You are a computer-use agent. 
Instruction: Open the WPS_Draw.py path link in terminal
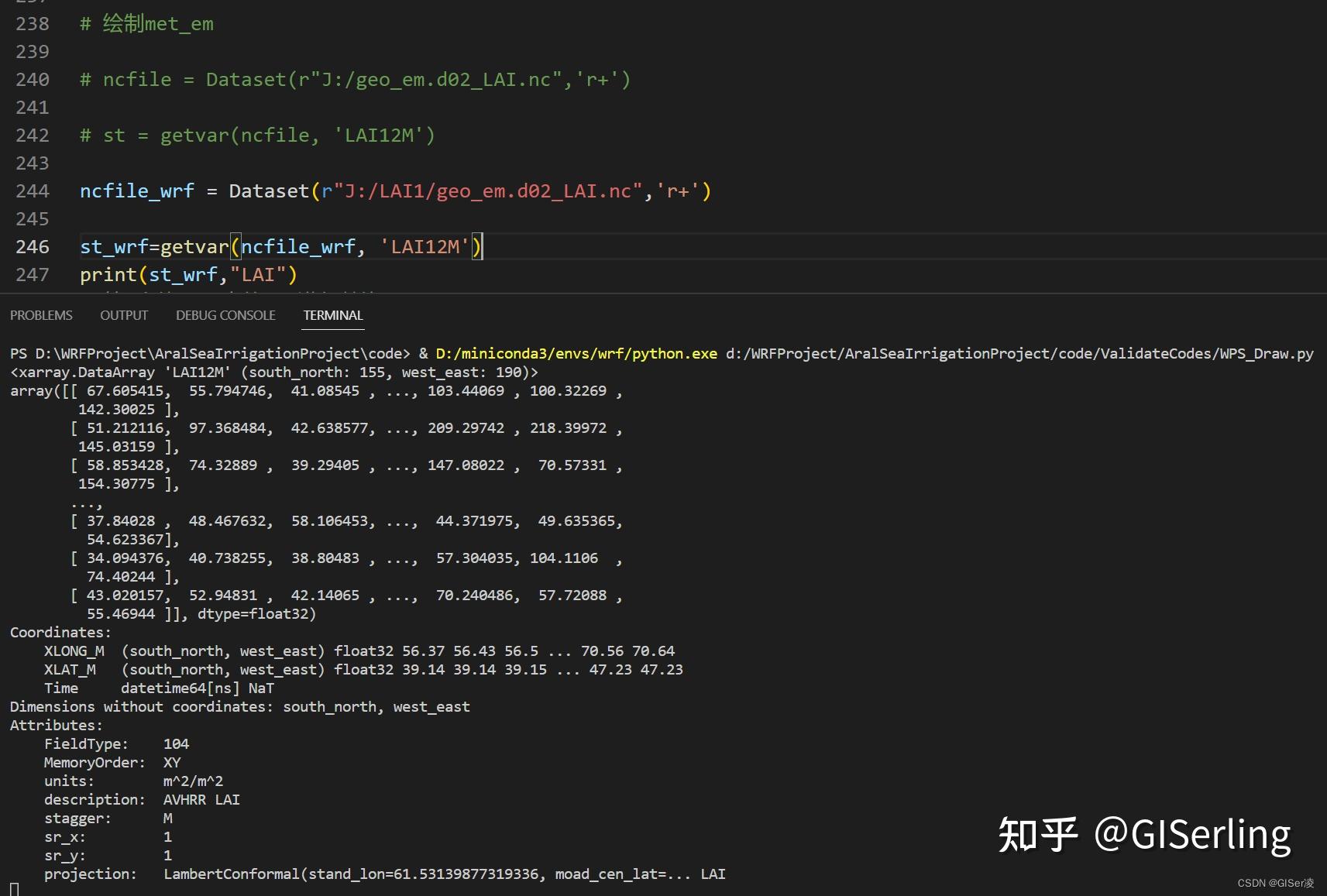[1019, 354]
